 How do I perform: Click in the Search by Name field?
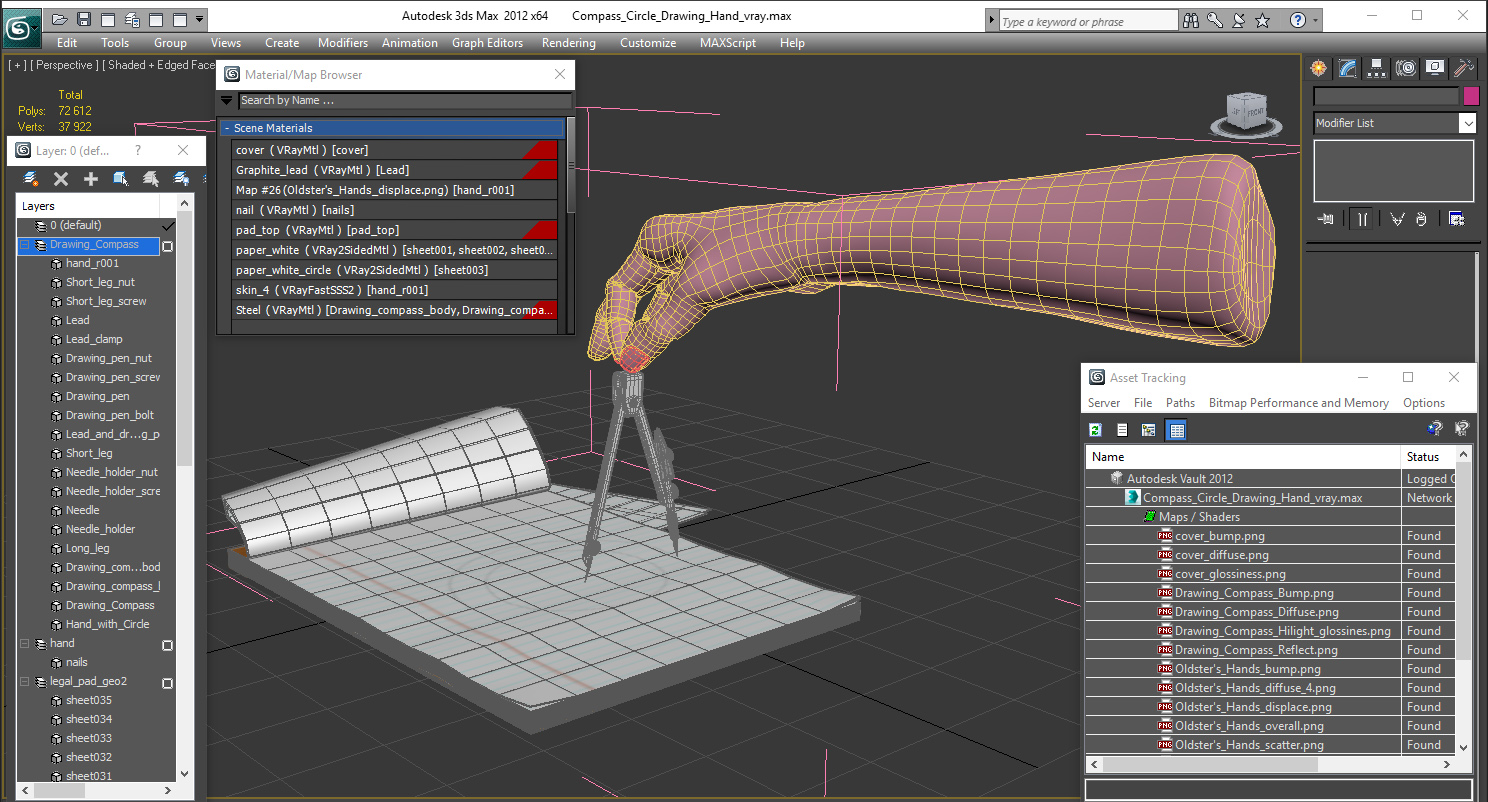[405, 100]
